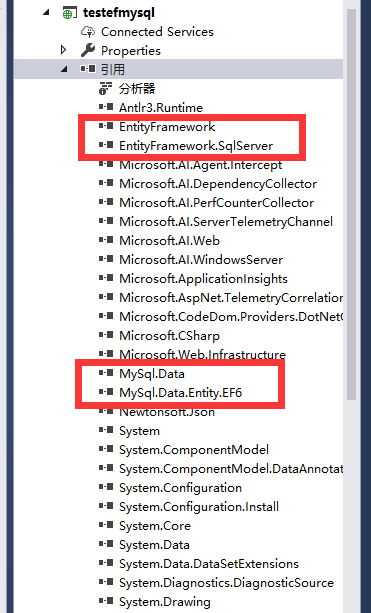Click the EntityFramework.SqlServer reference icon
The image size is (371, 613).
[106, 145]
